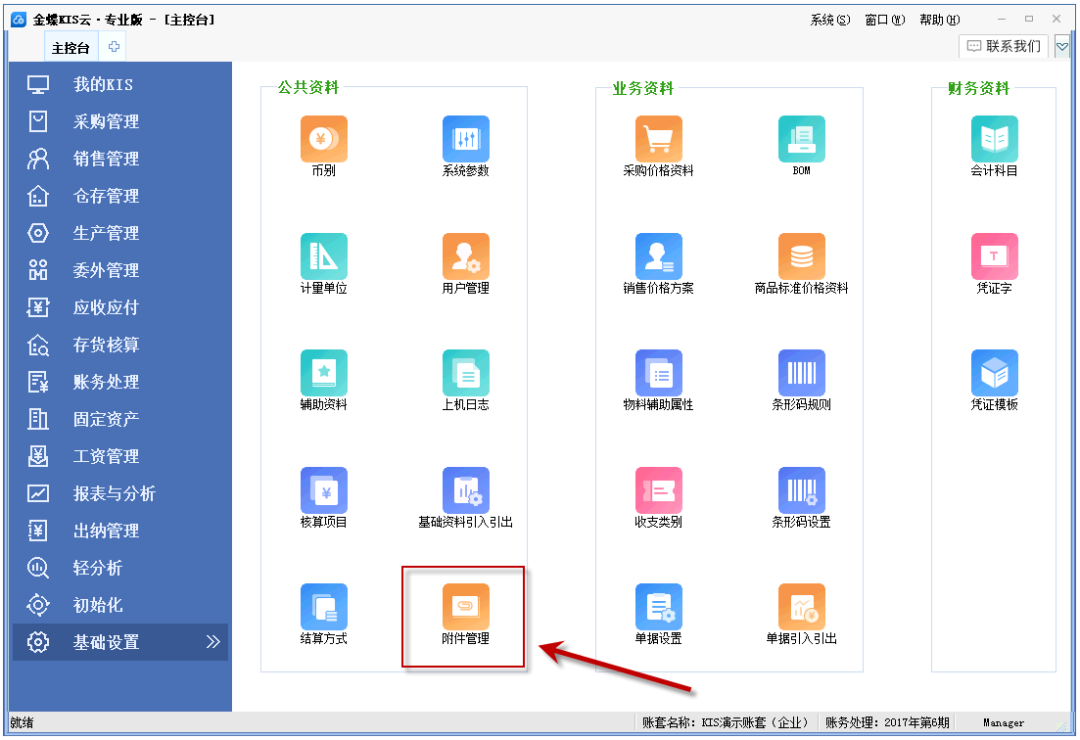Open 基础资料引入引出 import/export

(466, 491)
